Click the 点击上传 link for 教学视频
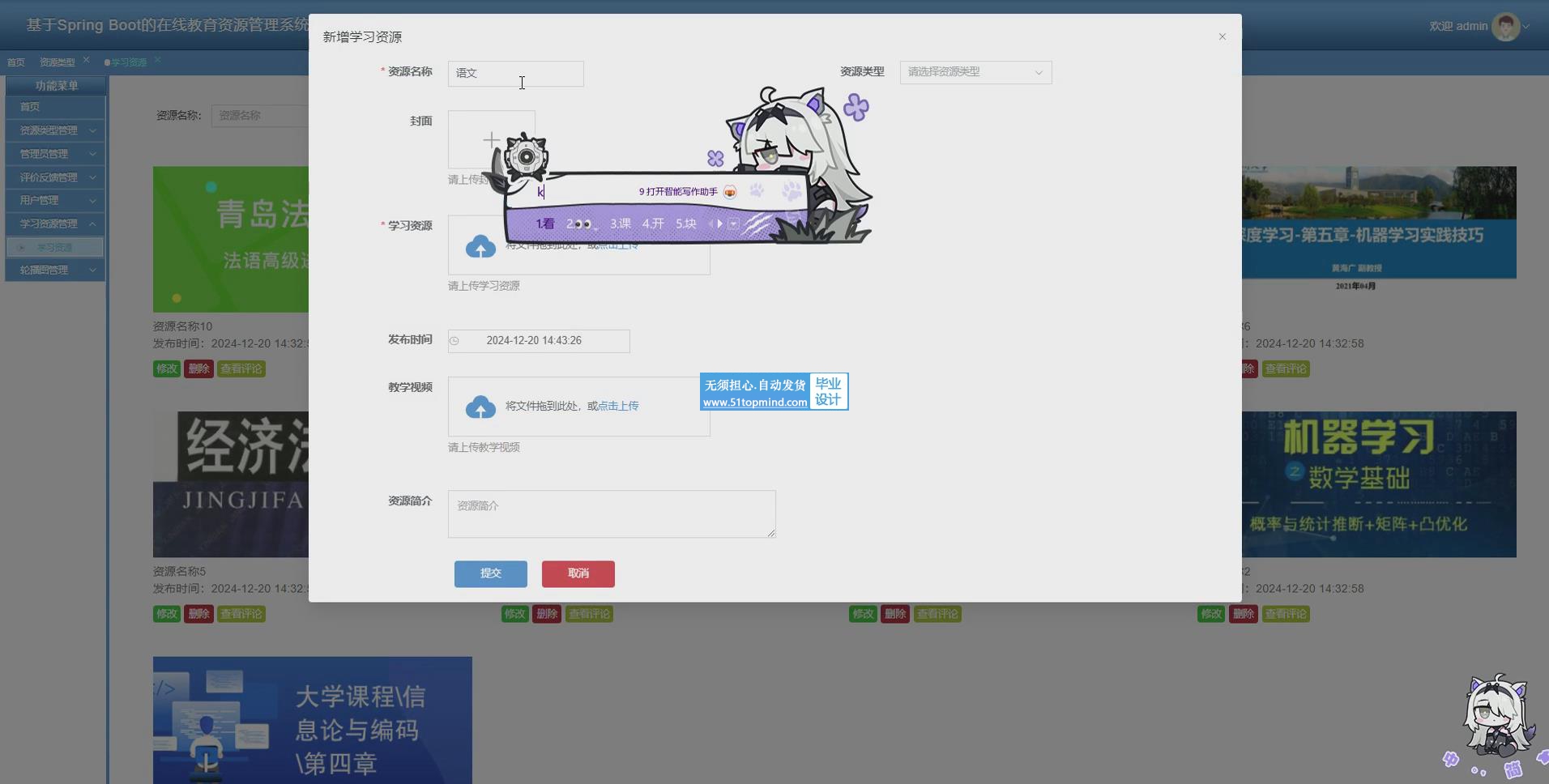 point(617,406)
